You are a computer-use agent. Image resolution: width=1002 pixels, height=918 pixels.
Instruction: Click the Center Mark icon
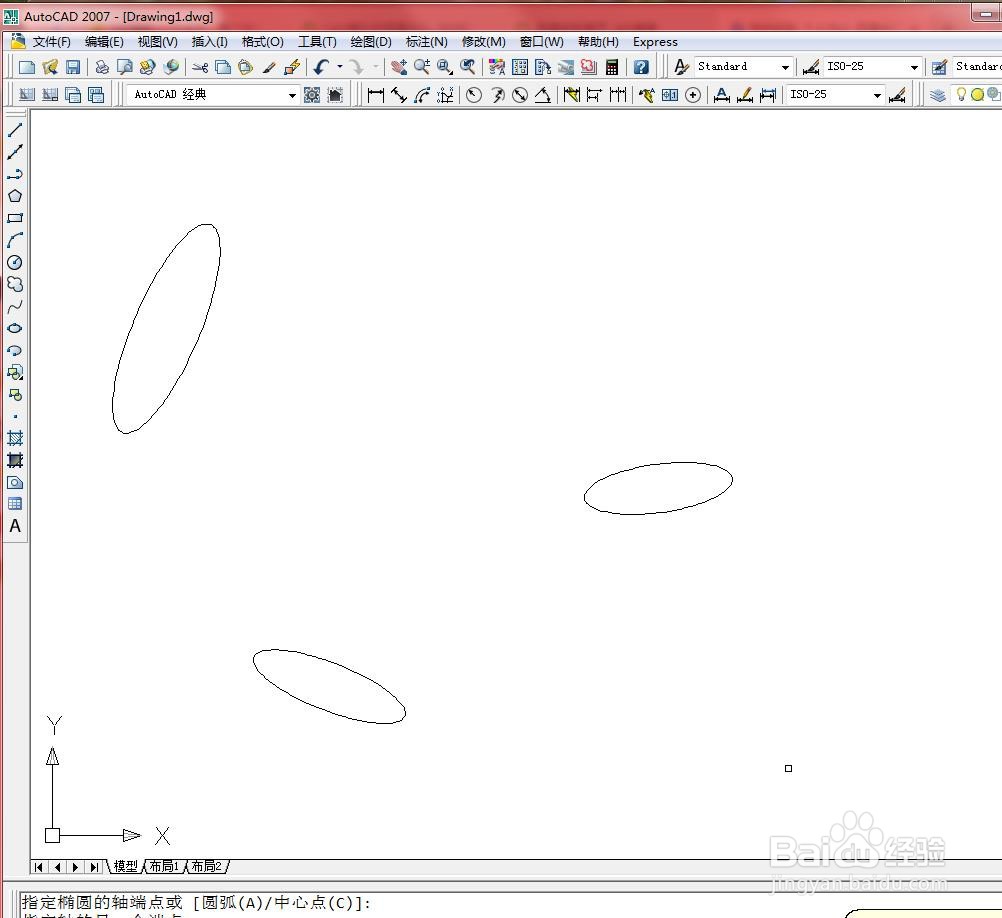[693, 95]
